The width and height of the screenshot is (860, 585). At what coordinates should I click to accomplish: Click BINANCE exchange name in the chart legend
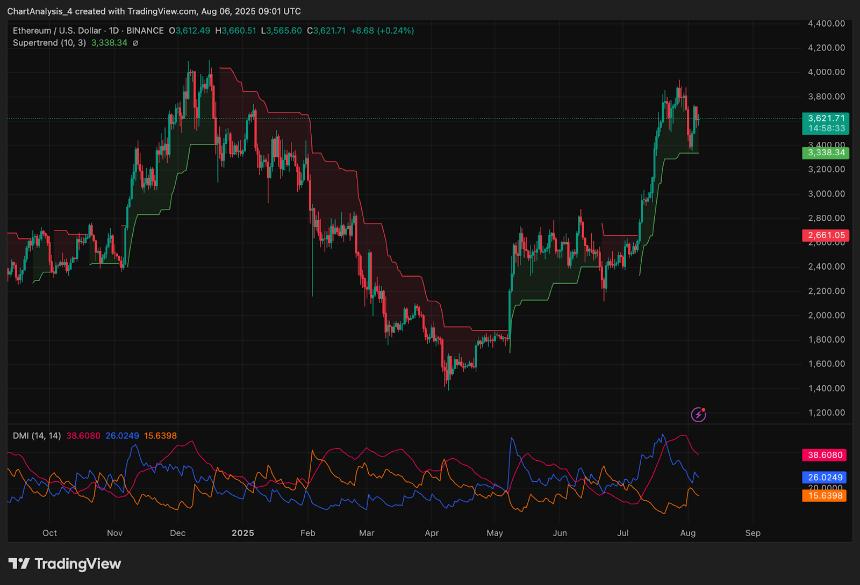[x=145, y=31]
